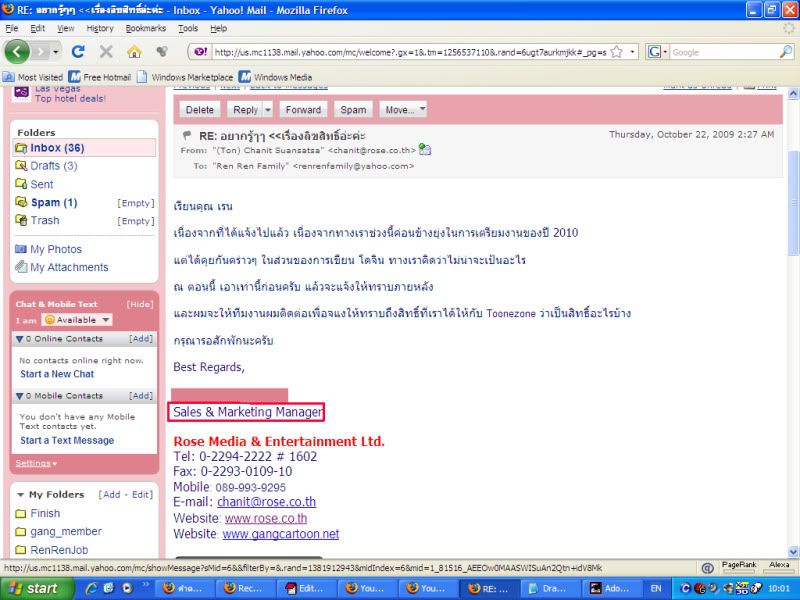The width and height of the screenshot is (800, 600).
Task: Open the Sent folder
Action: click(x=41, y=184)
